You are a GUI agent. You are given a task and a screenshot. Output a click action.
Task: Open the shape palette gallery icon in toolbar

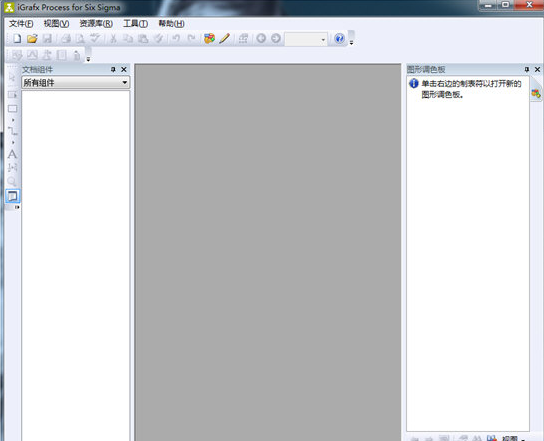tap(209, 39)
